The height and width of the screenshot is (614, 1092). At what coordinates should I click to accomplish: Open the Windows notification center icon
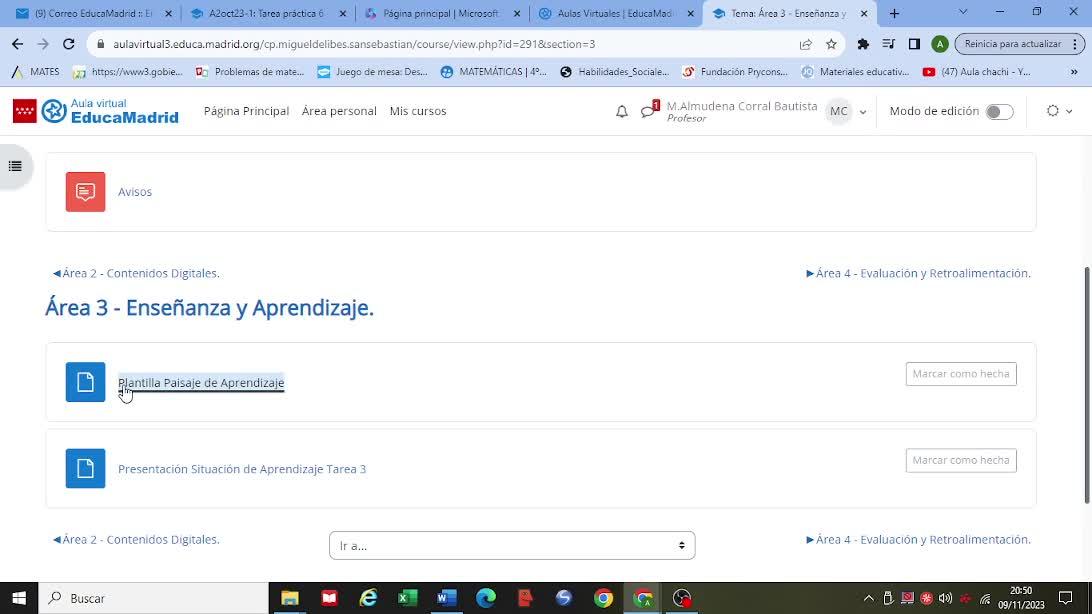point(1066,598)
